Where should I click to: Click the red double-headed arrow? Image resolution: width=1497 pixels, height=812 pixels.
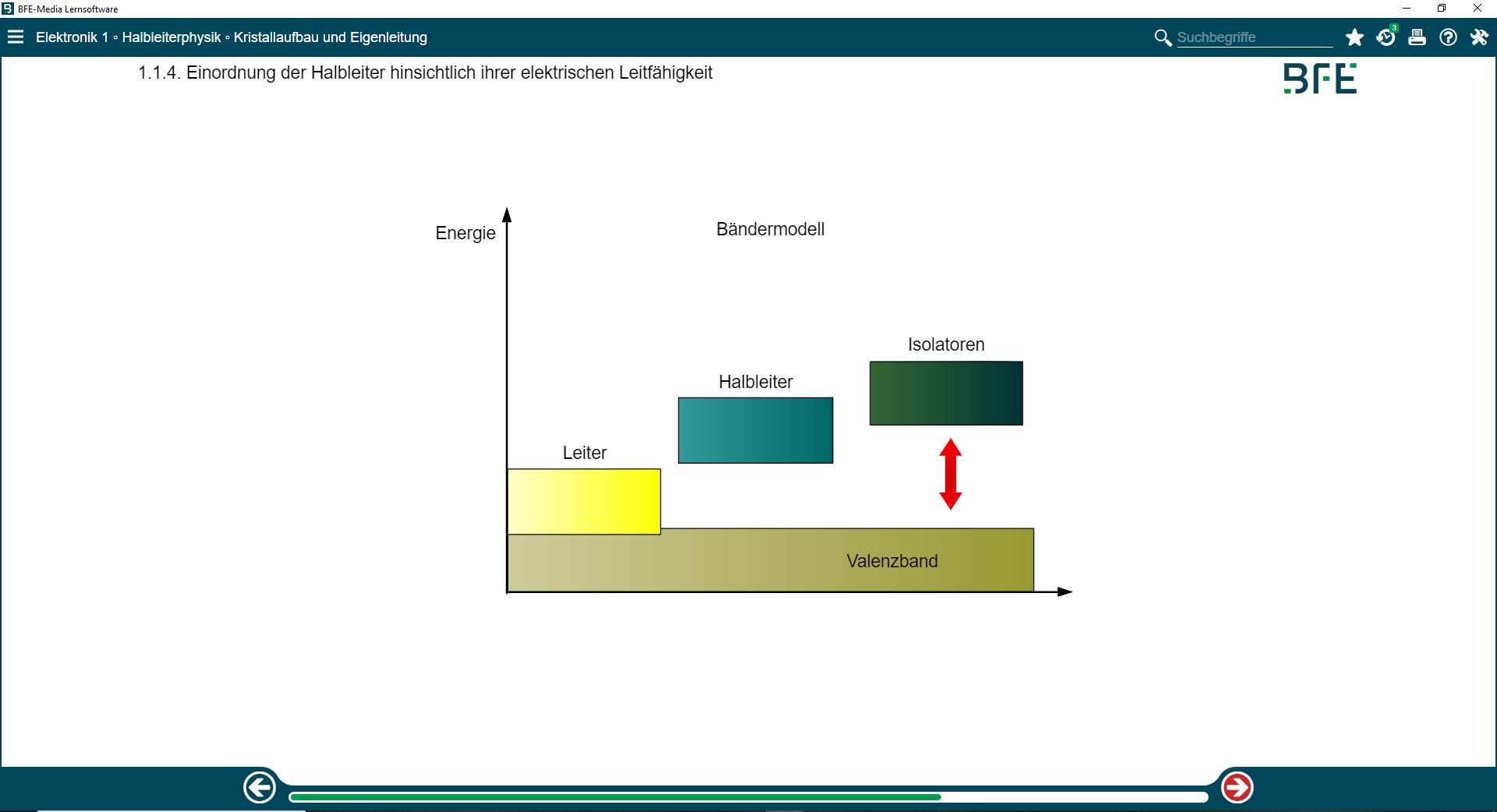950,474
